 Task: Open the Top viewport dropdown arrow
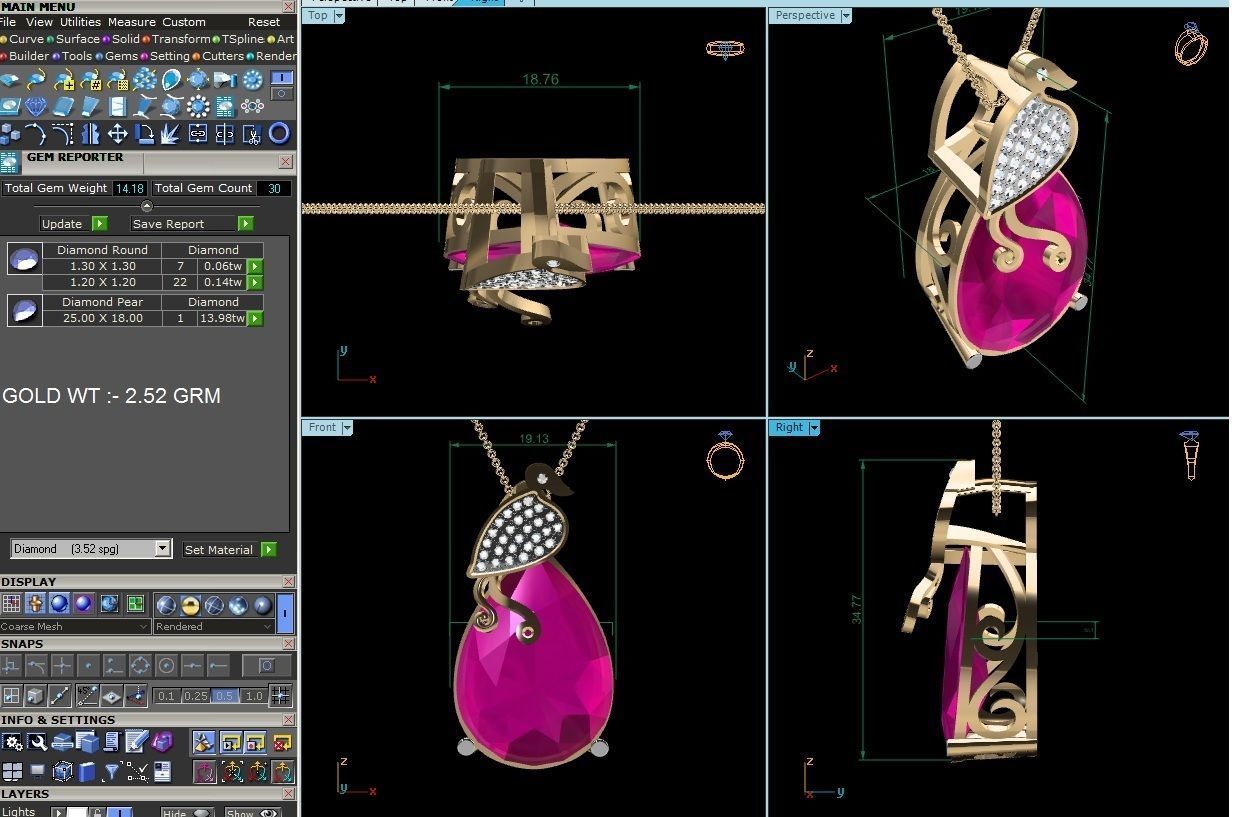click(339, 15)
